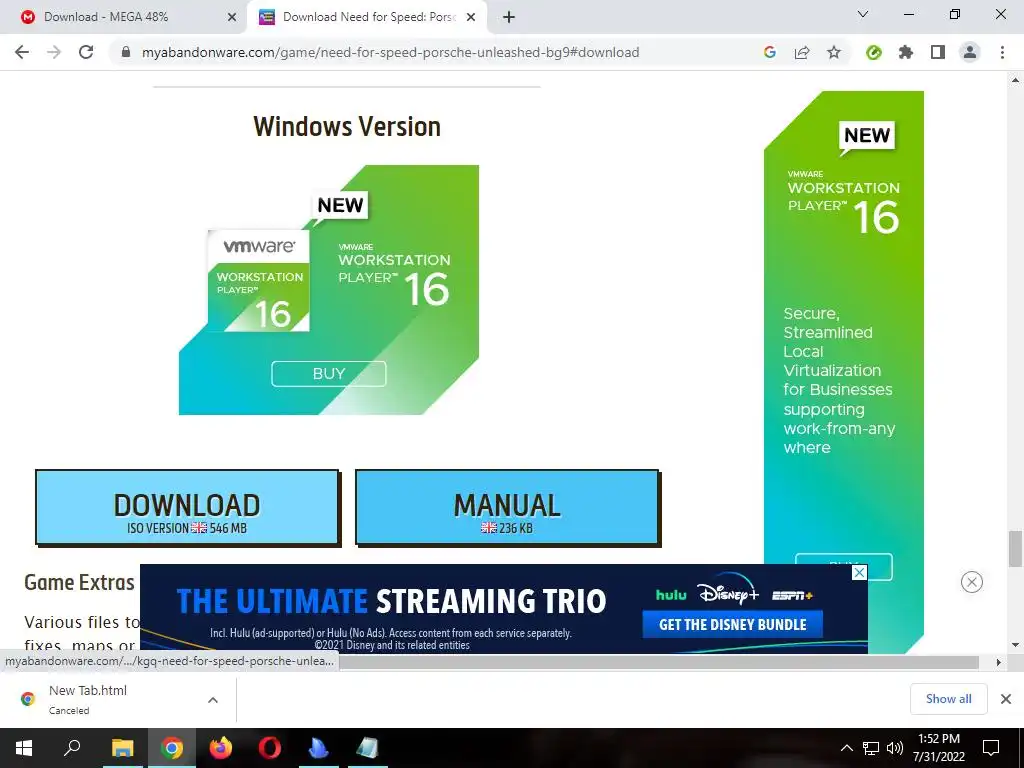The image size is (1024, 768).
Task: Click the page scroll-up arrow
Action: [1015, 80]
